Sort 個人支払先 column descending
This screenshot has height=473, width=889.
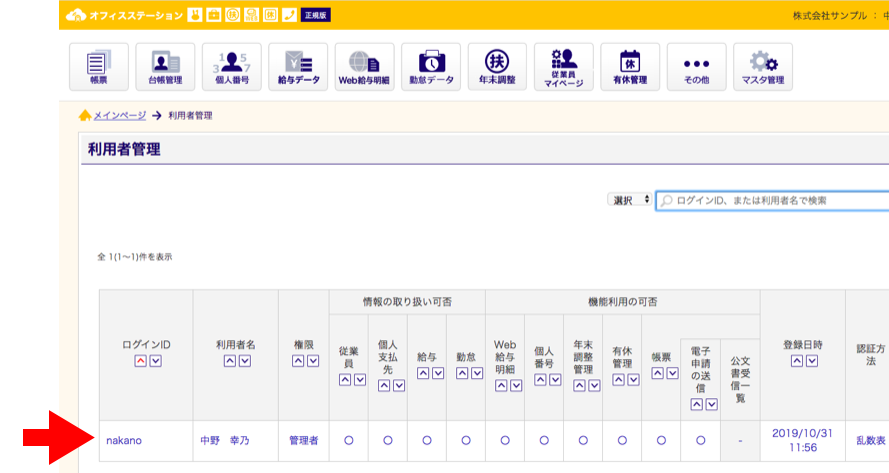point(399,386)
